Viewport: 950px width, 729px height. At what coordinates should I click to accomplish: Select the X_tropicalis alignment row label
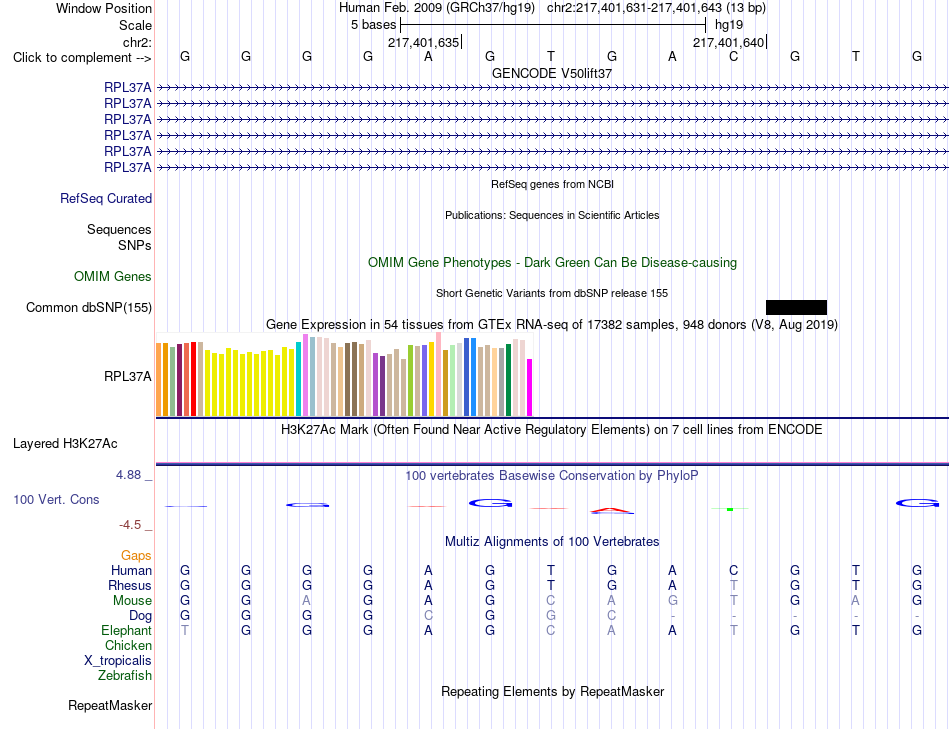coord(118,661)
